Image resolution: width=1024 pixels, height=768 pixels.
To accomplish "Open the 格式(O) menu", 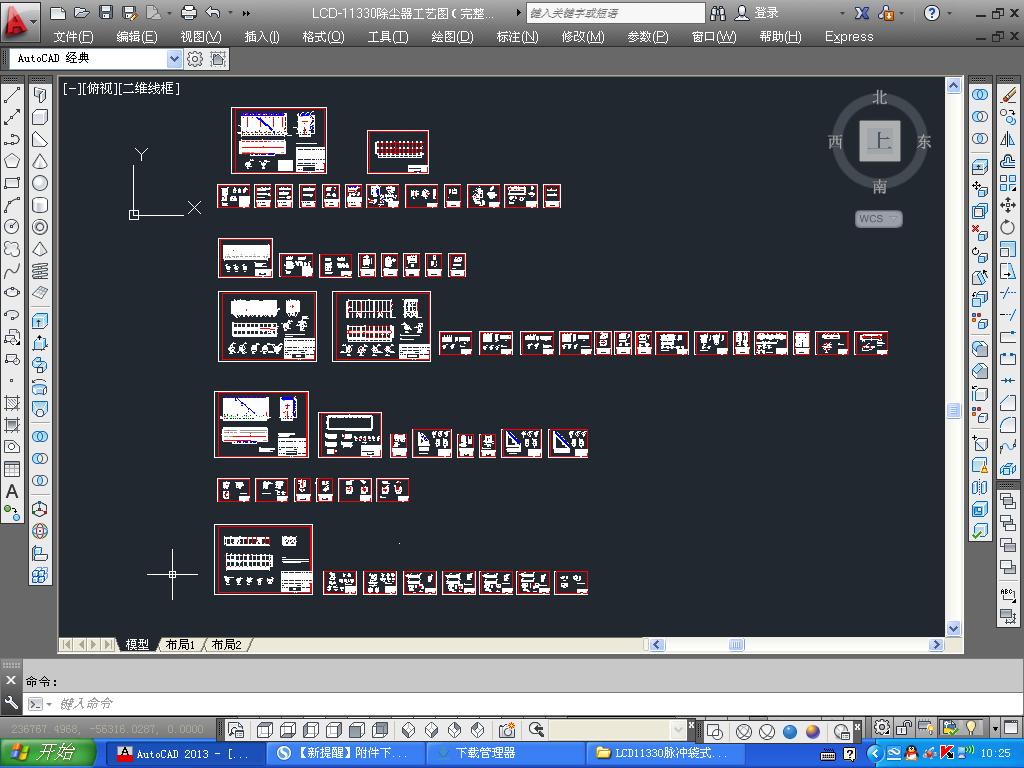I will point(323,37).
